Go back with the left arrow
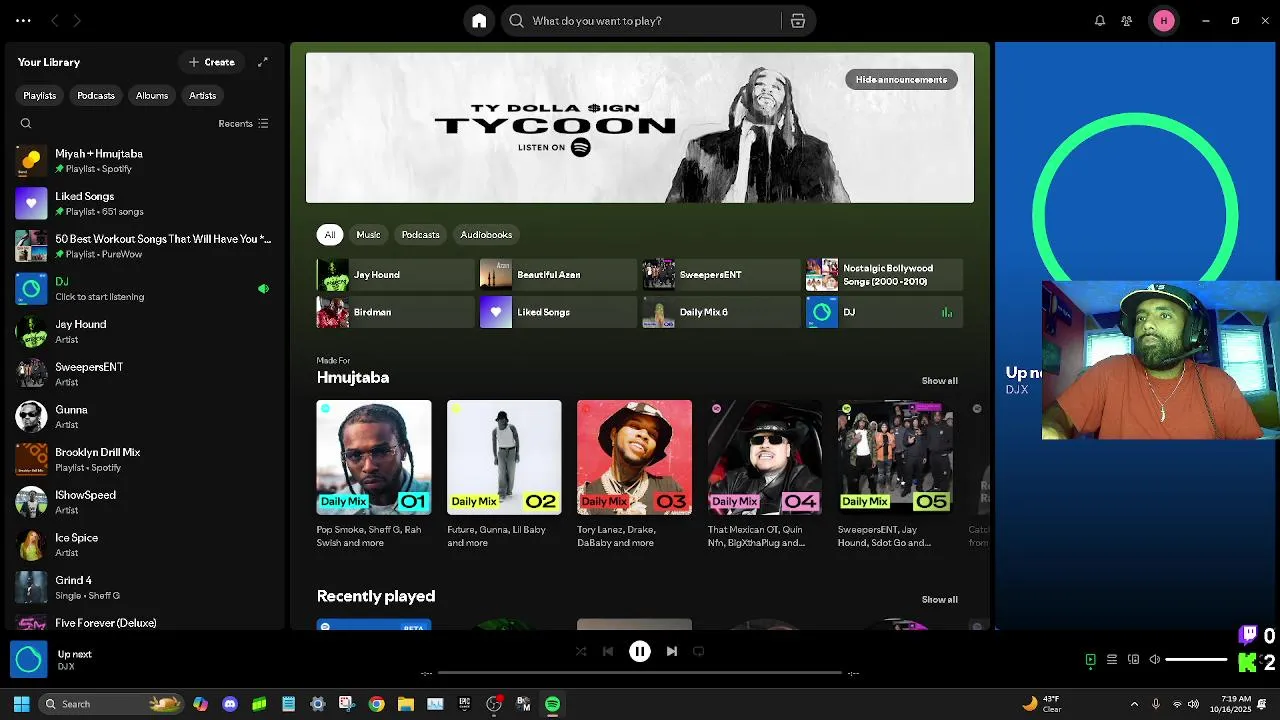The width and height of the screenshot is (1280, 720). pos(55,21)
